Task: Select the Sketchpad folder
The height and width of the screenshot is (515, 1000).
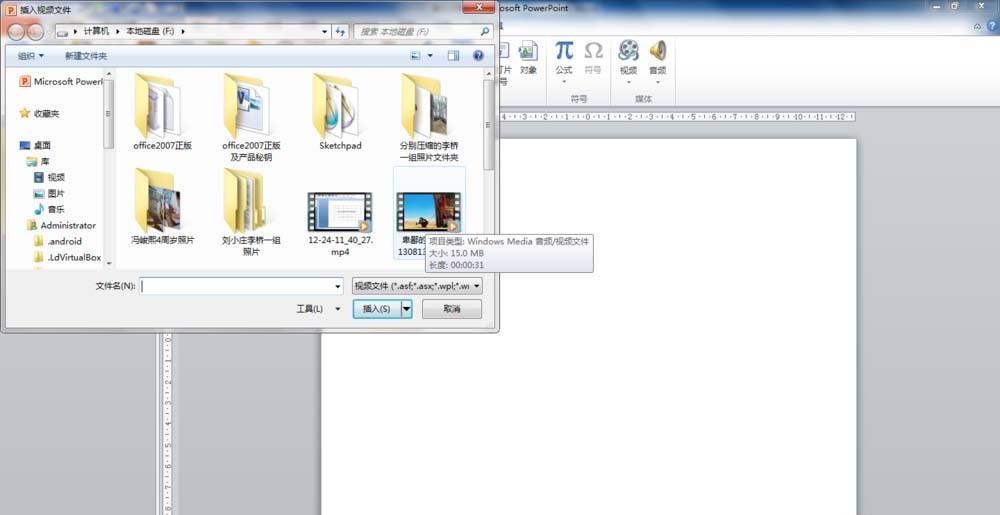Action: (340, 112)
